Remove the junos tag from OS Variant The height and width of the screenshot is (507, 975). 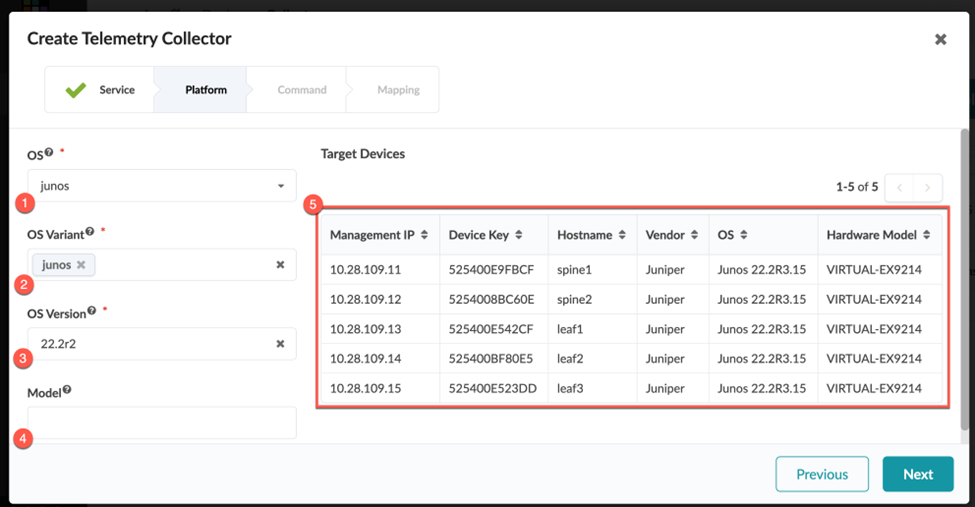tap(81, 265)
